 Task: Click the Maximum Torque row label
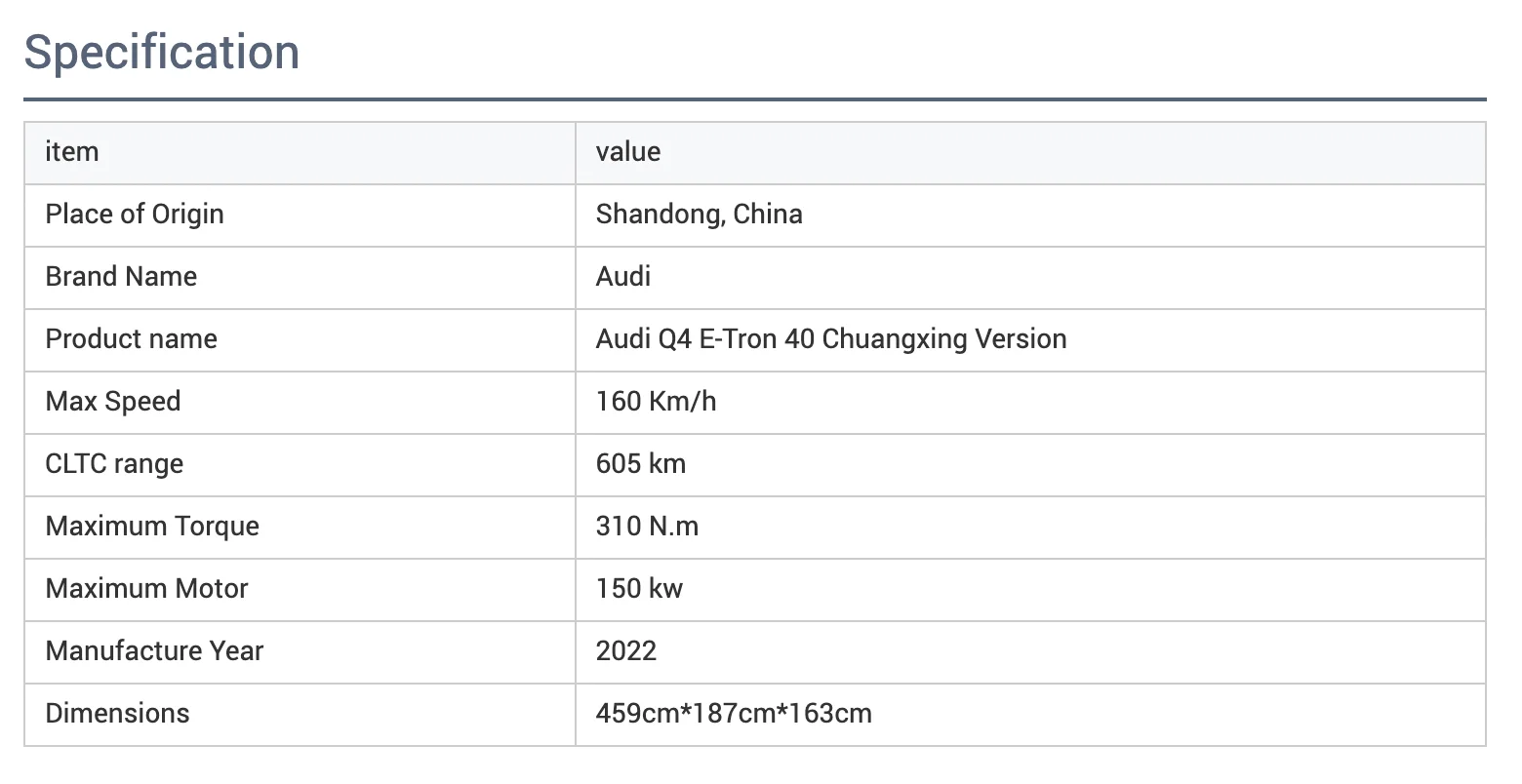tap(151, 527)
